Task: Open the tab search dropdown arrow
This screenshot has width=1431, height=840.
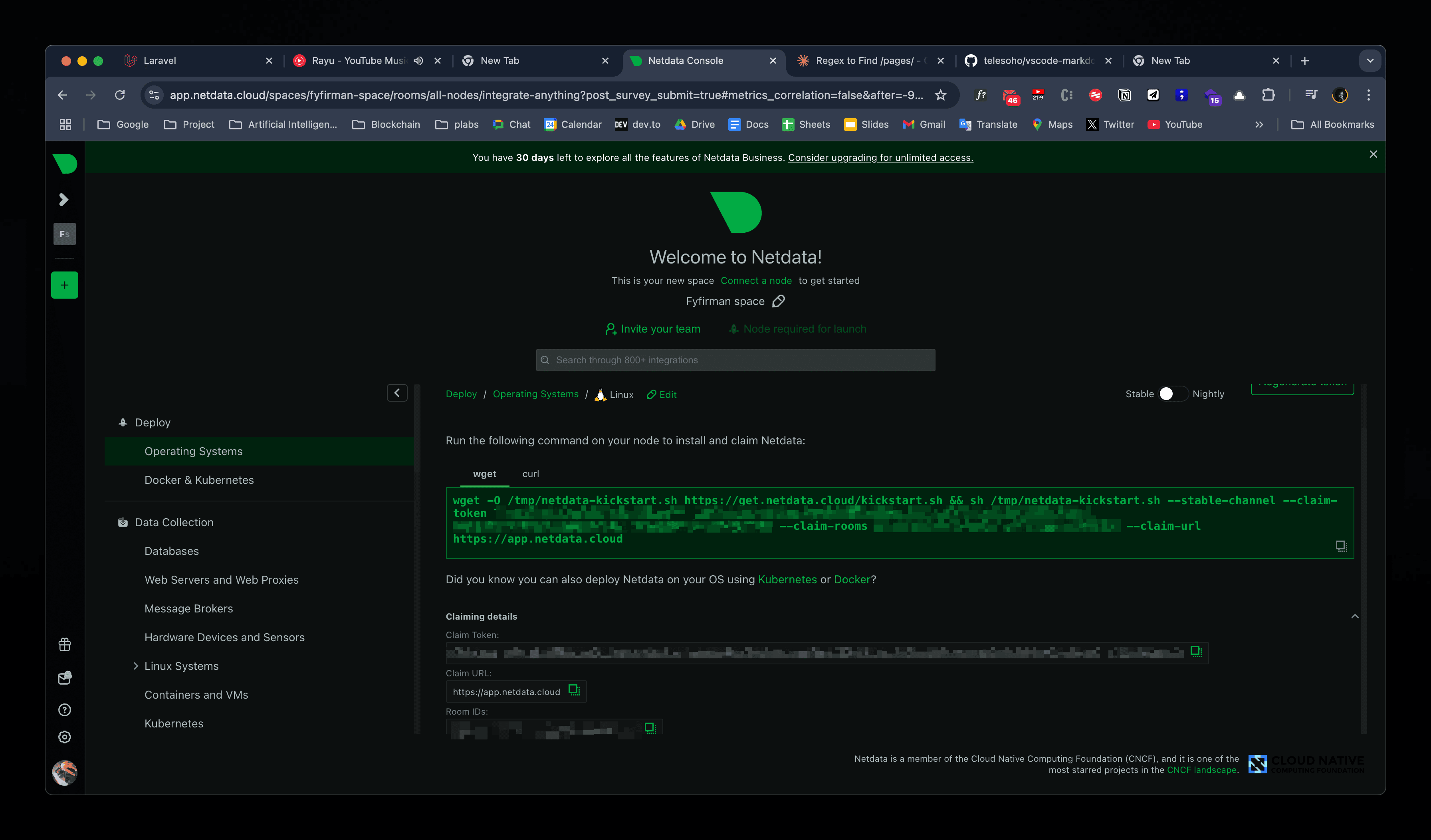Action: coord(1370,61)
